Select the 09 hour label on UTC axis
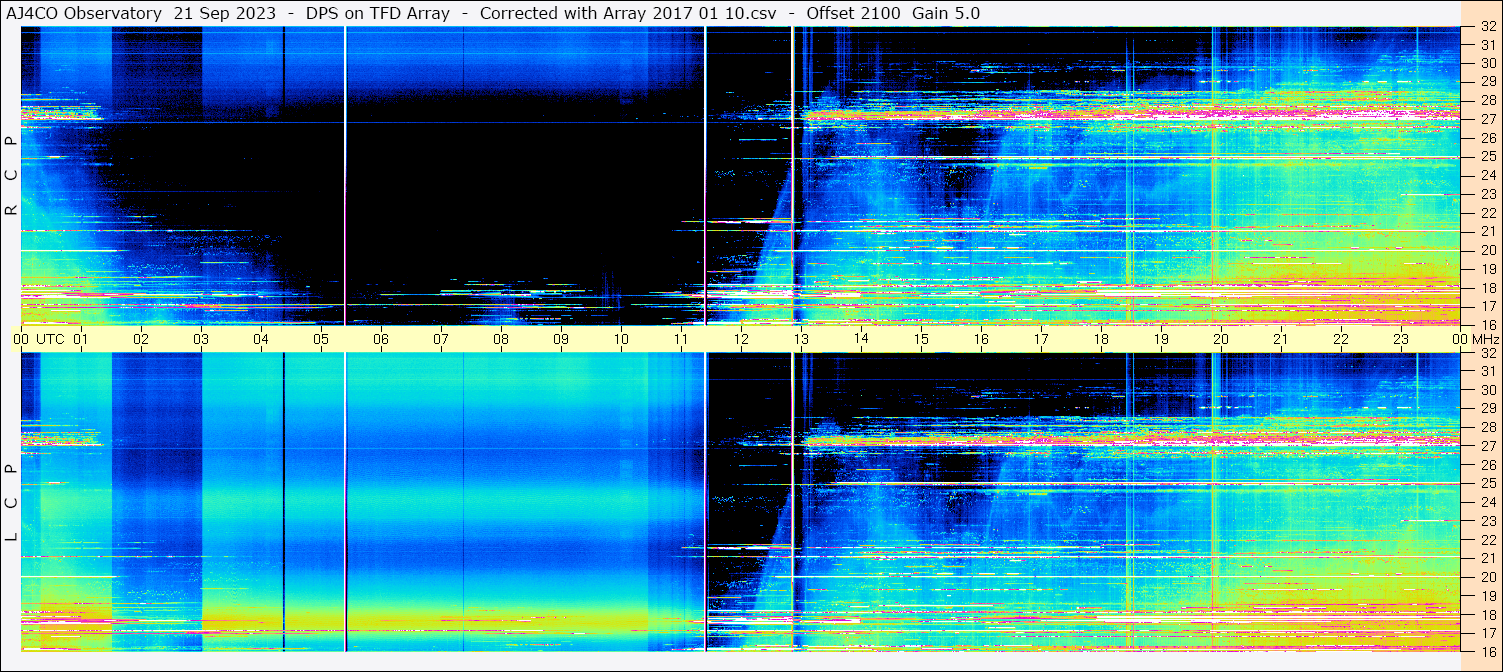Image resolution: width=1503 pixels, height=672 pixels. click(561, 339)
